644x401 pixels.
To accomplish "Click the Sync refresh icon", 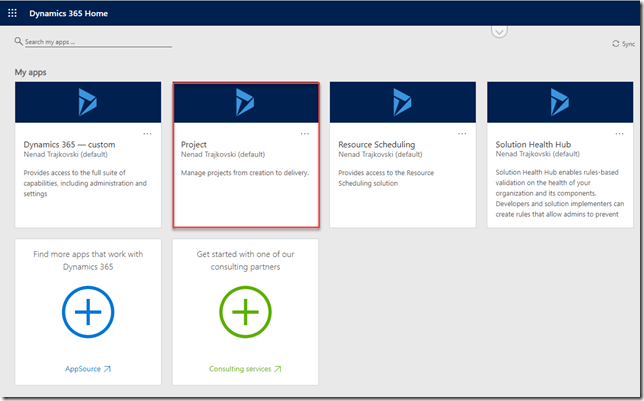I will [616, 44].
